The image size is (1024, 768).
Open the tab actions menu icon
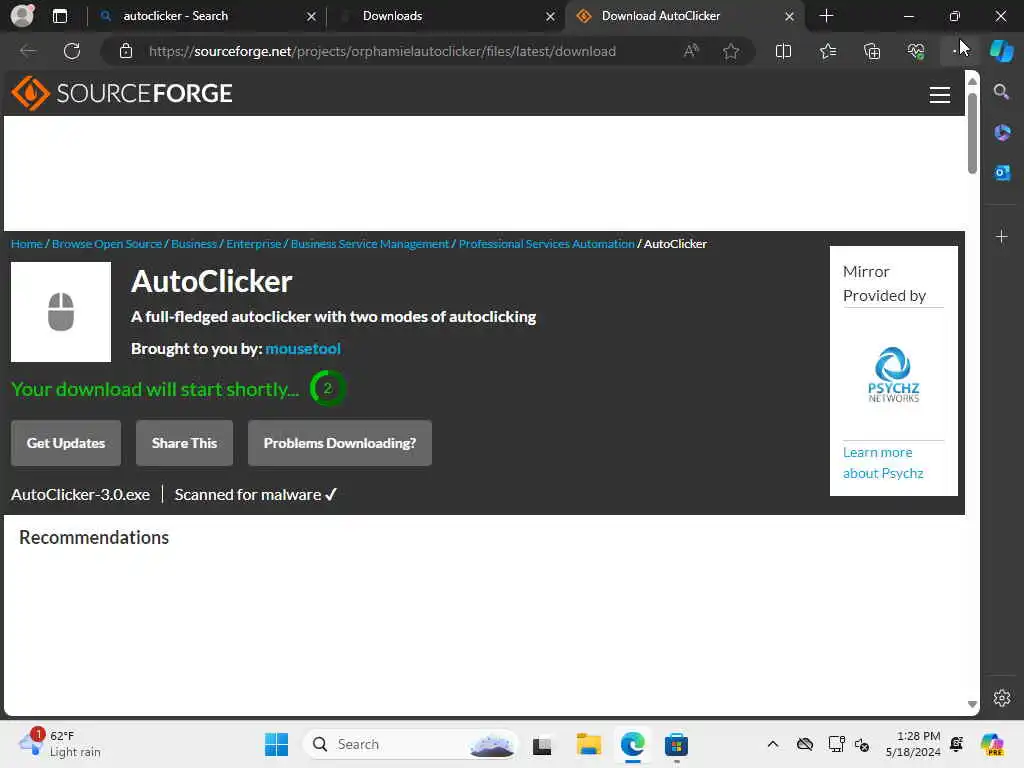[59, 16]
